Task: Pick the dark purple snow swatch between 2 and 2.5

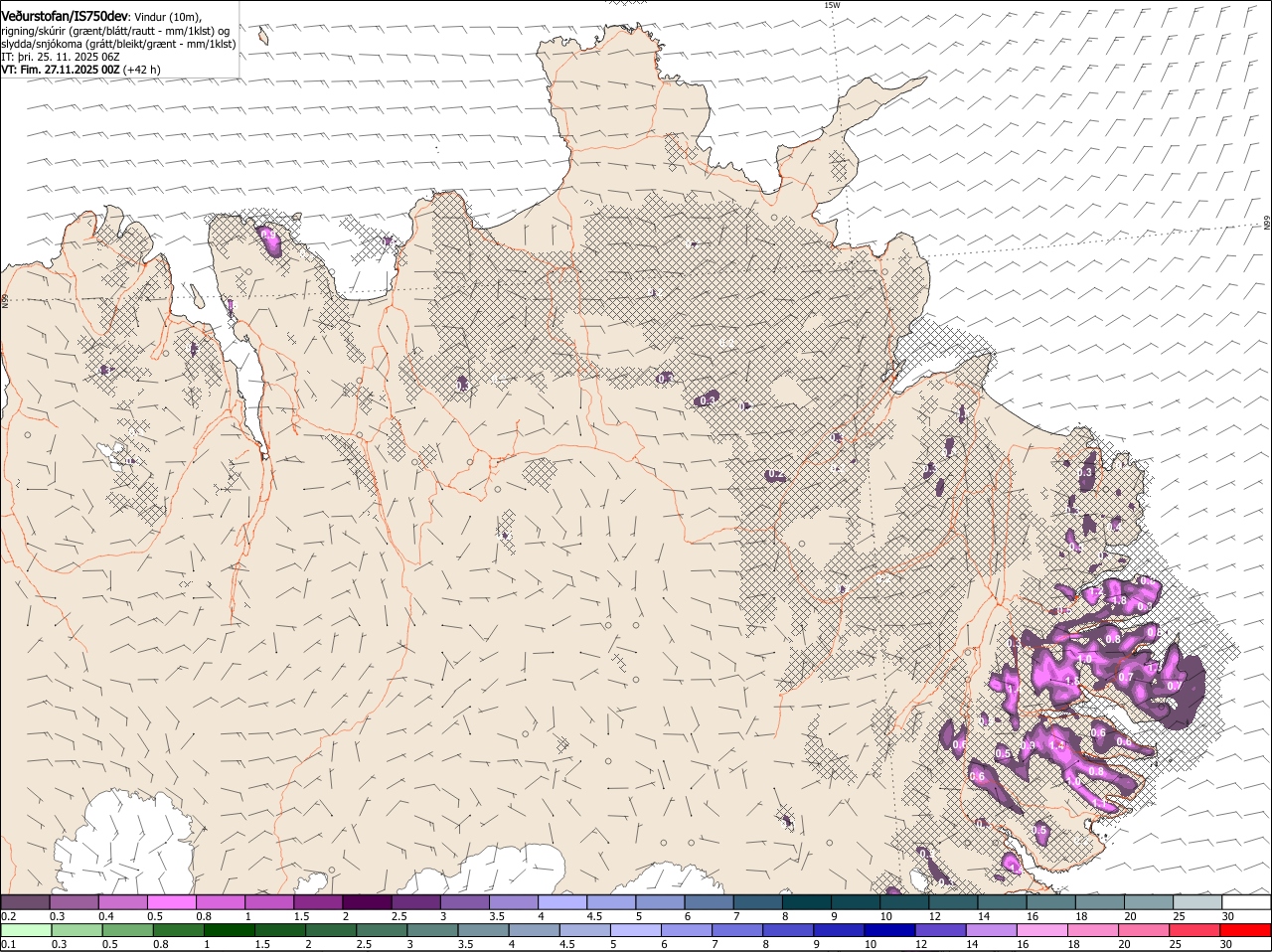Action: (x=366, y=902)
